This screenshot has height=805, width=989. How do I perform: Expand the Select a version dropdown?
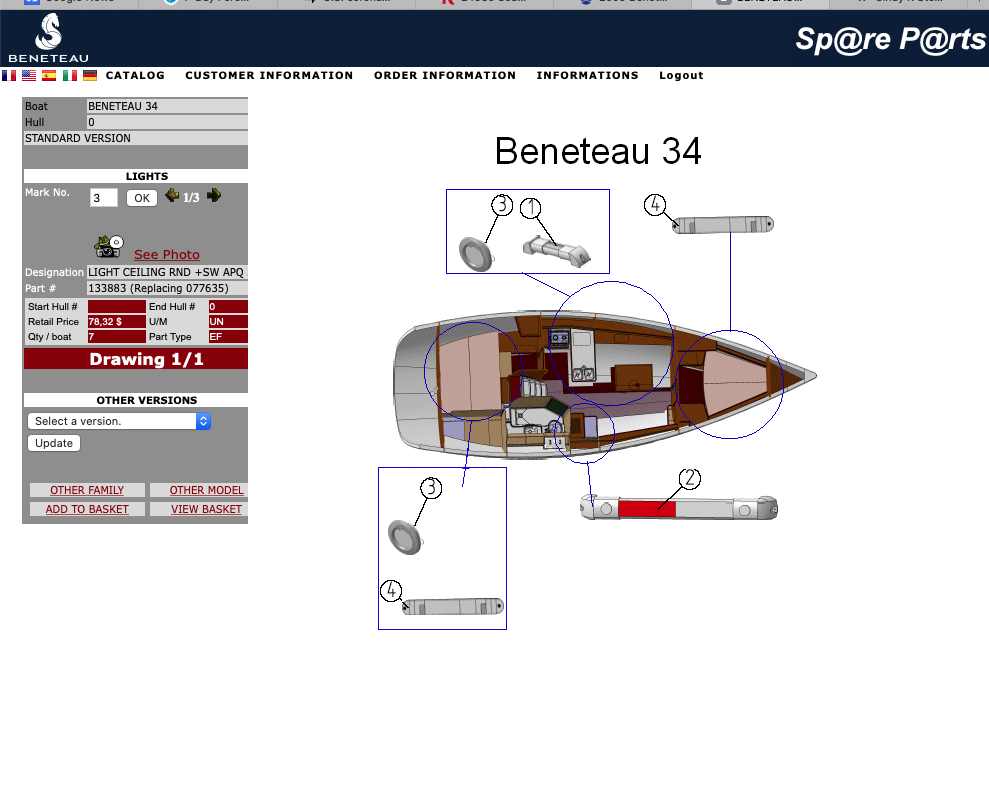tap(119, 421)
